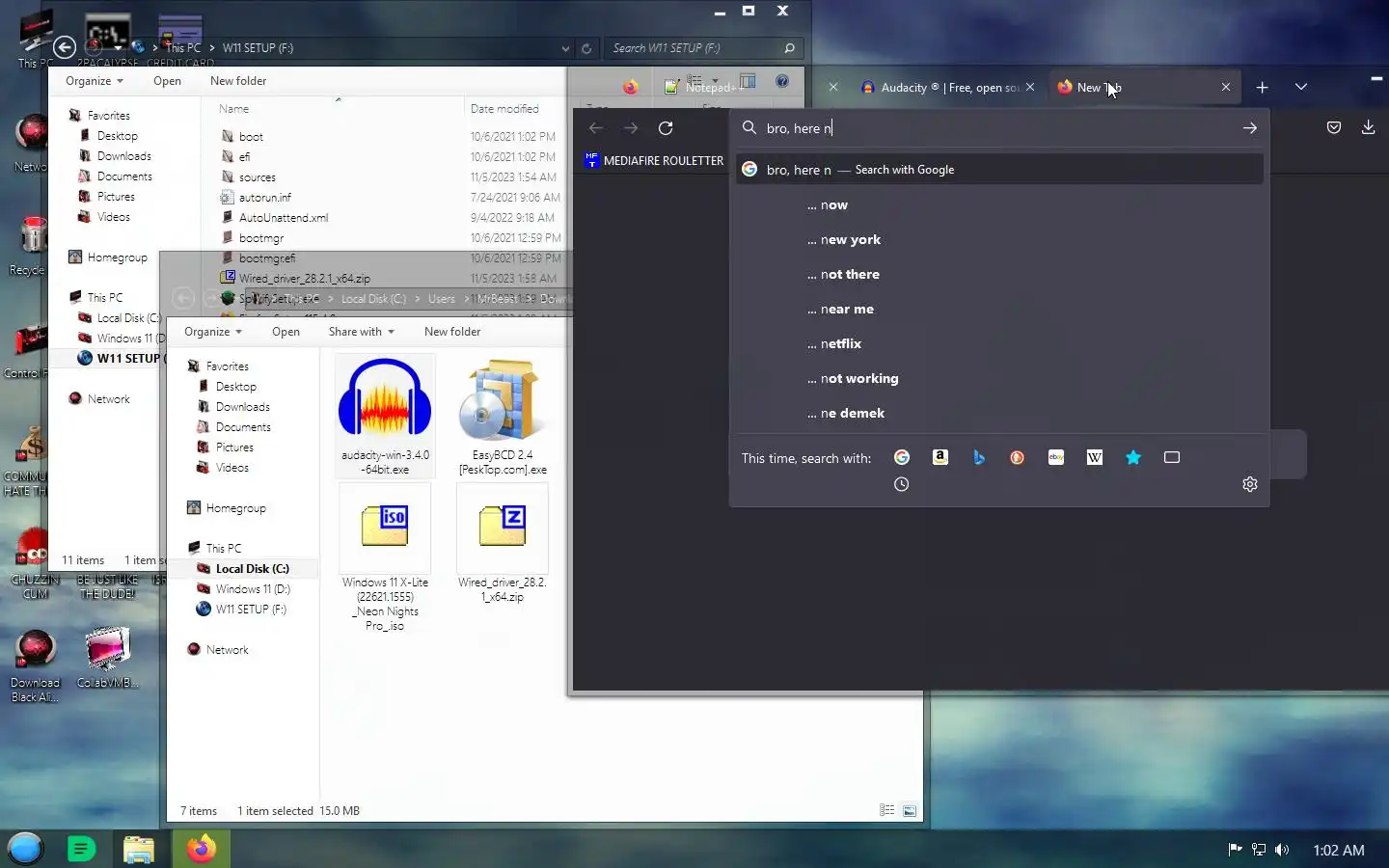The height and width of the screenshot is (868, 1389).
Task: Select Windows 11 X-Lite Neon Nights iso file
Action: (385, 558)
